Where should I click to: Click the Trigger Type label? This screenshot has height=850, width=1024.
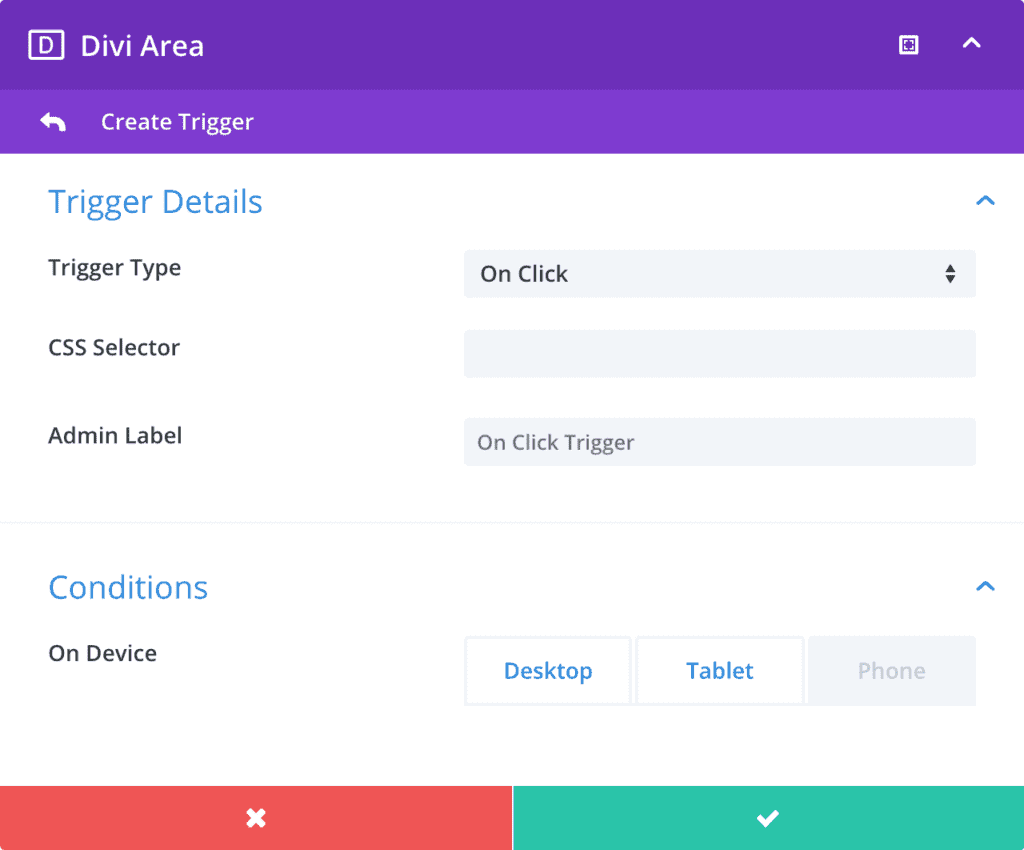coord(114,268)
